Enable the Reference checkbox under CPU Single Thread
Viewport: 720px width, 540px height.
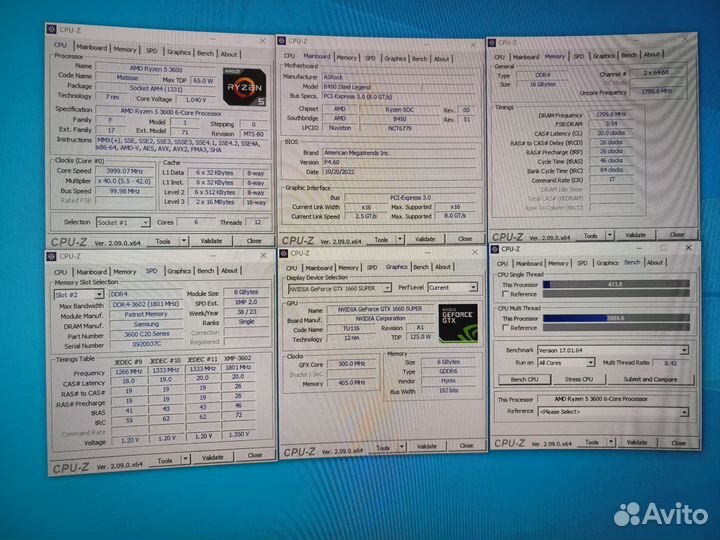[x=505, y=294]
